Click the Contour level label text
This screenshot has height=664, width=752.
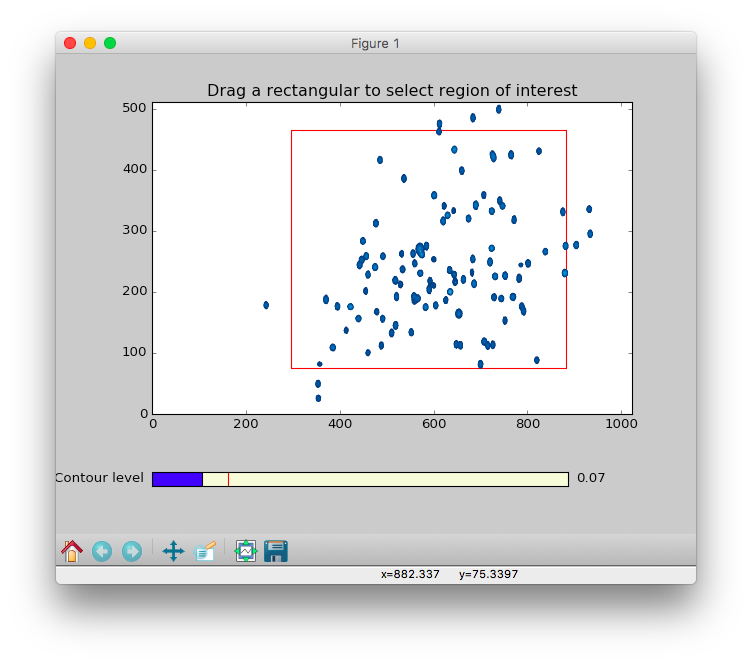[100, 478]
